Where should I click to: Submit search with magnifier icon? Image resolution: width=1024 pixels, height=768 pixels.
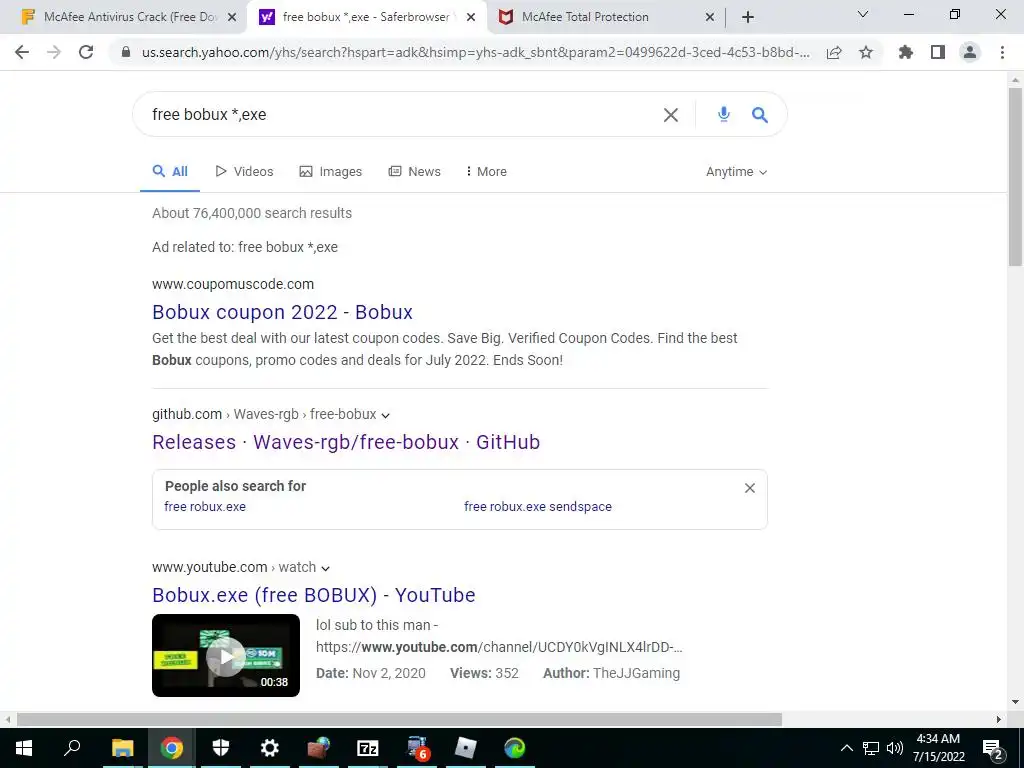[760, 115]
